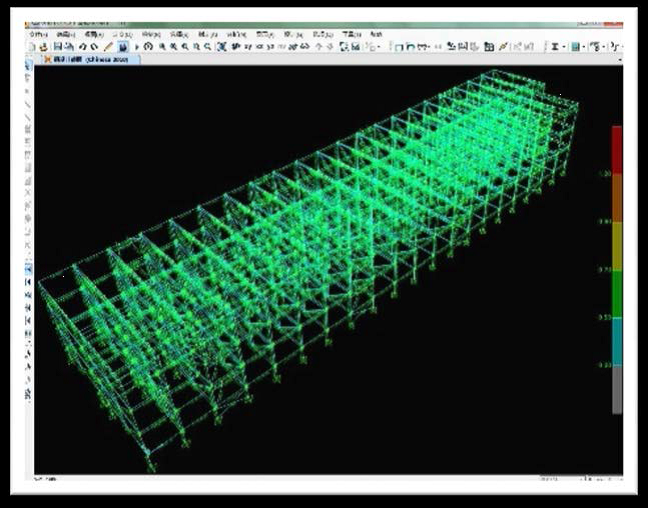Toggle the object shrink icon

344,47
